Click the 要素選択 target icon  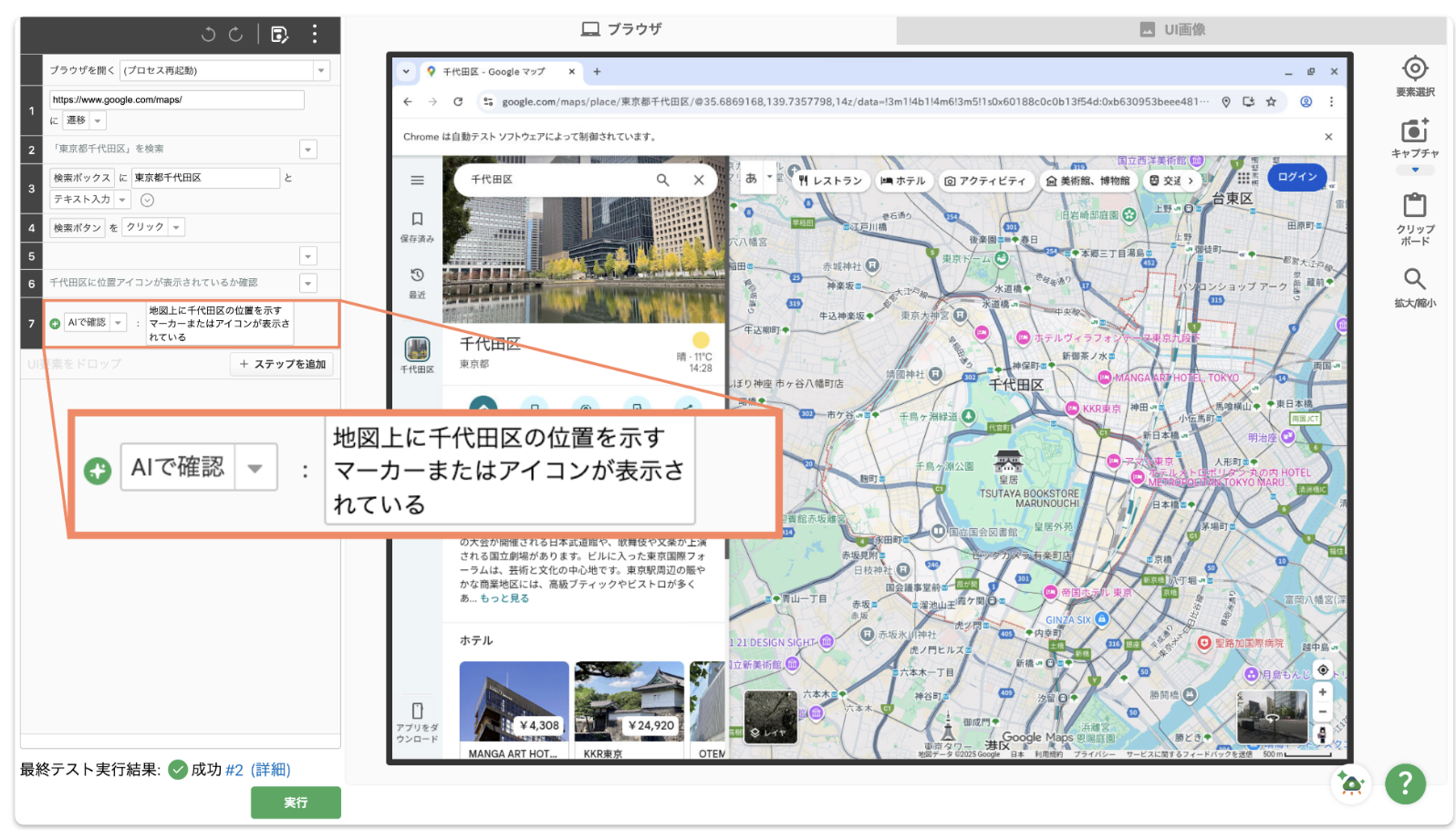pos(1415,68)
